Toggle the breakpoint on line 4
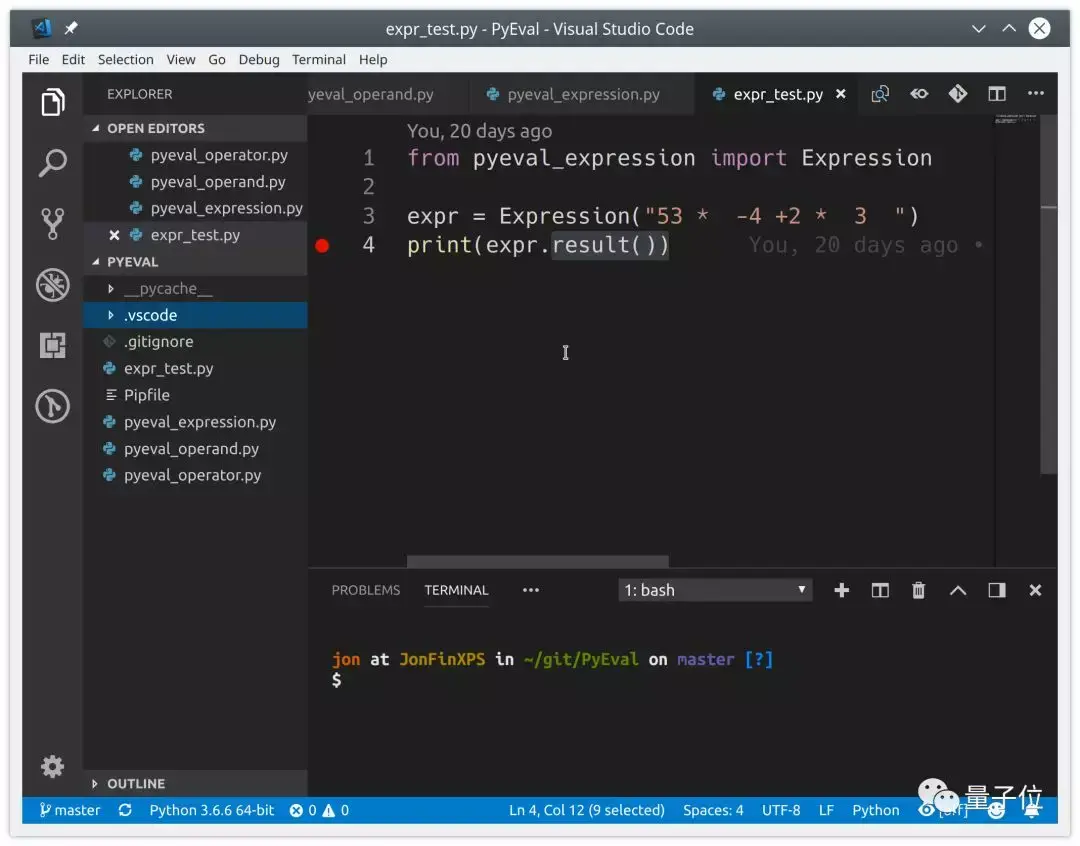 322,243
